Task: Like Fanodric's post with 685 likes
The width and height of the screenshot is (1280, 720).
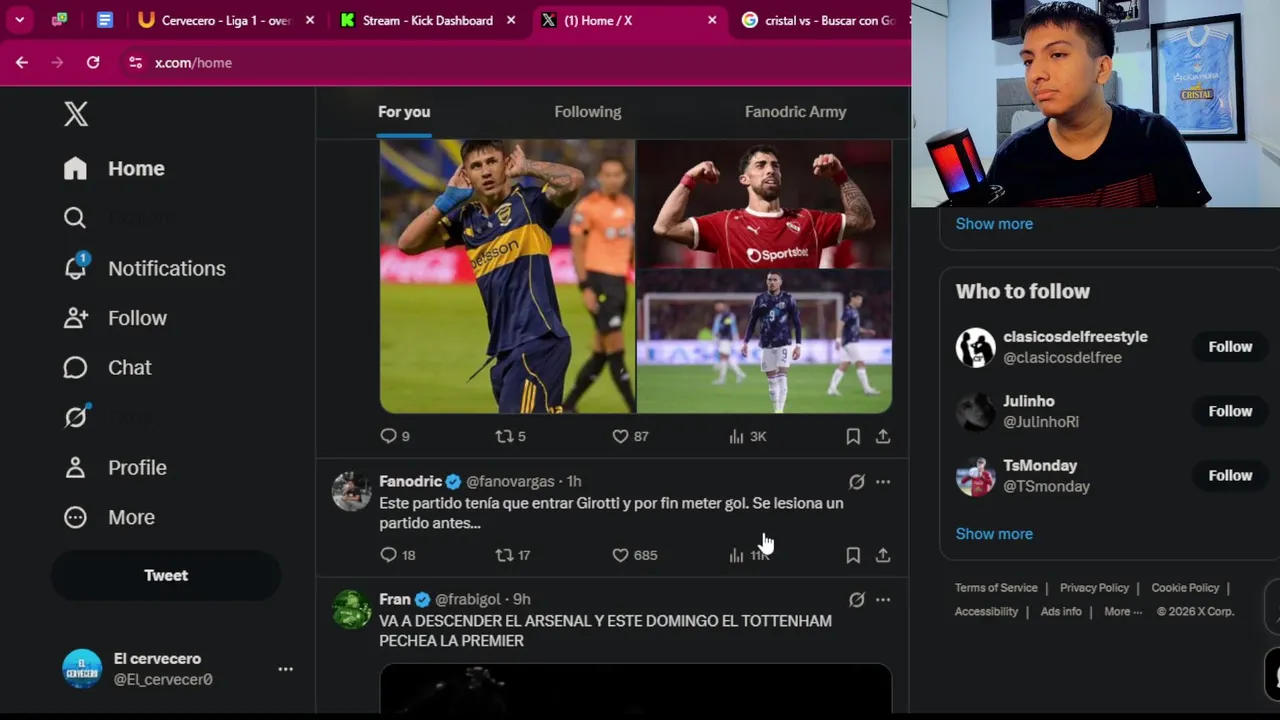Action: pyautogui.click(x=634, y=555)
